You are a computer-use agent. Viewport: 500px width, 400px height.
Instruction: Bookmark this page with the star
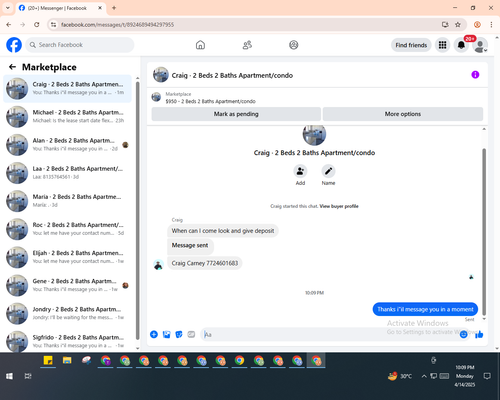458,25
